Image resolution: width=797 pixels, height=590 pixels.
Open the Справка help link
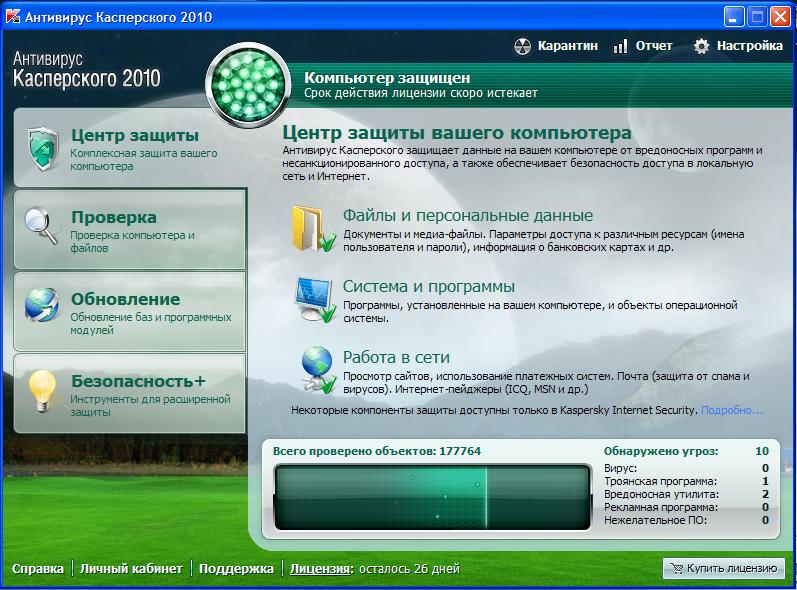coord(38,568)
